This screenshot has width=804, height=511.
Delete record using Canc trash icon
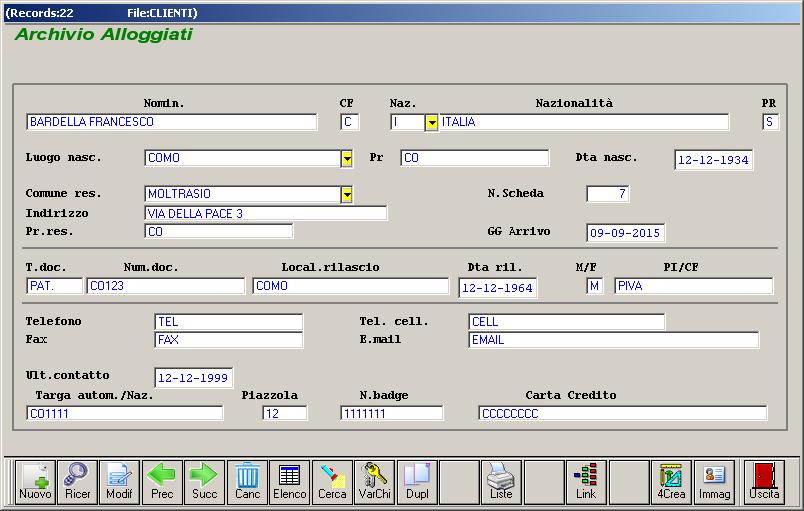coord(247,482)
